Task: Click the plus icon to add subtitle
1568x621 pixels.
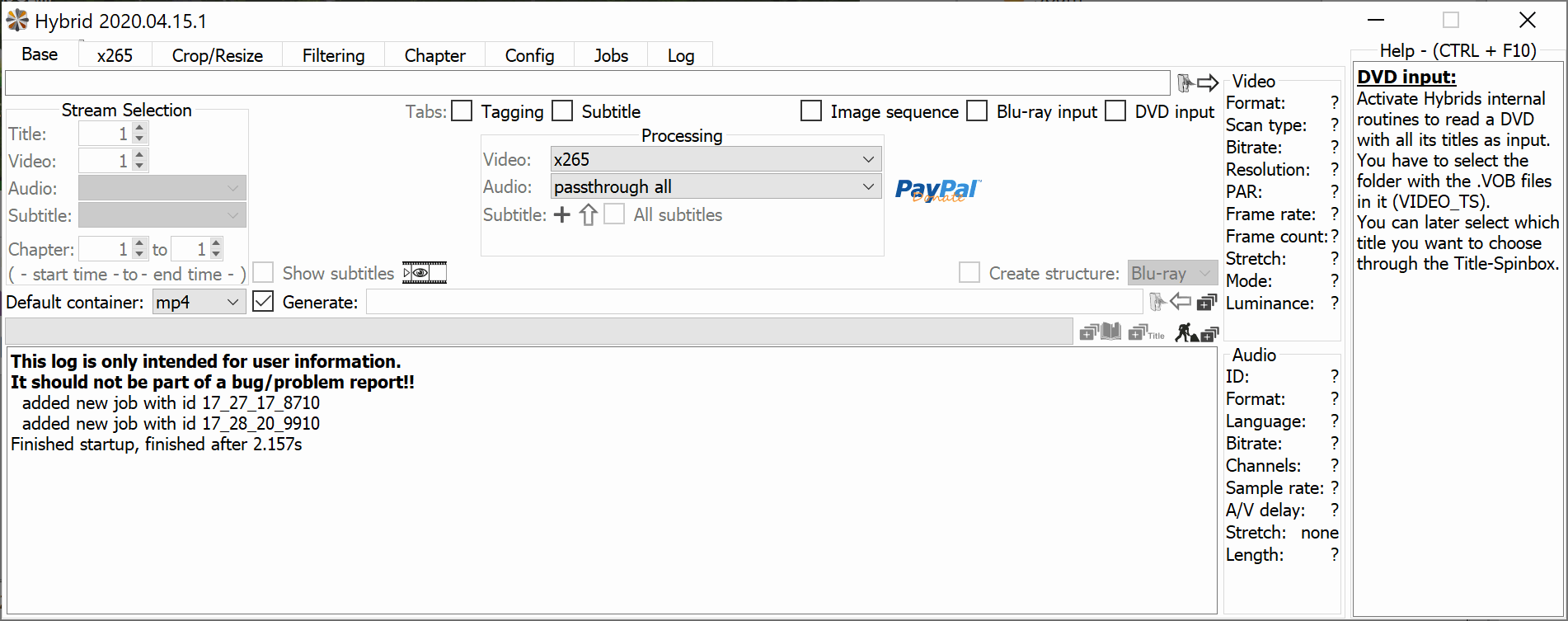Action: click(x=561, y=215)
